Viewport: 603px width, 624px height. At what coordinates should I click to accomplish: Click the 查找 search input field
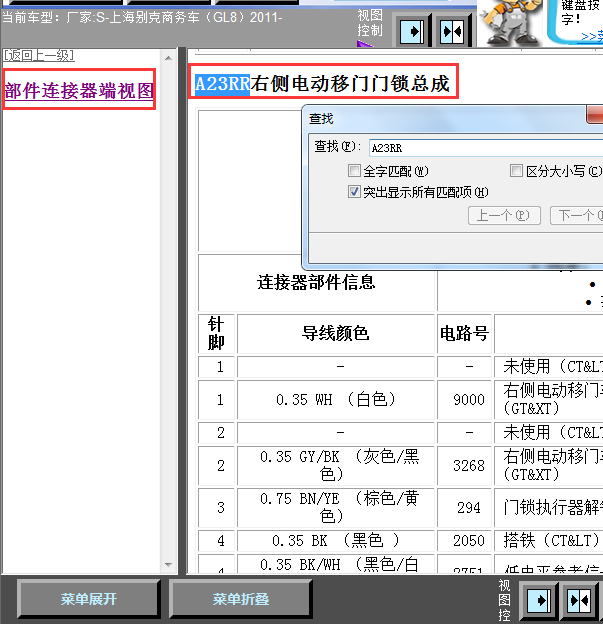(486, 148)
